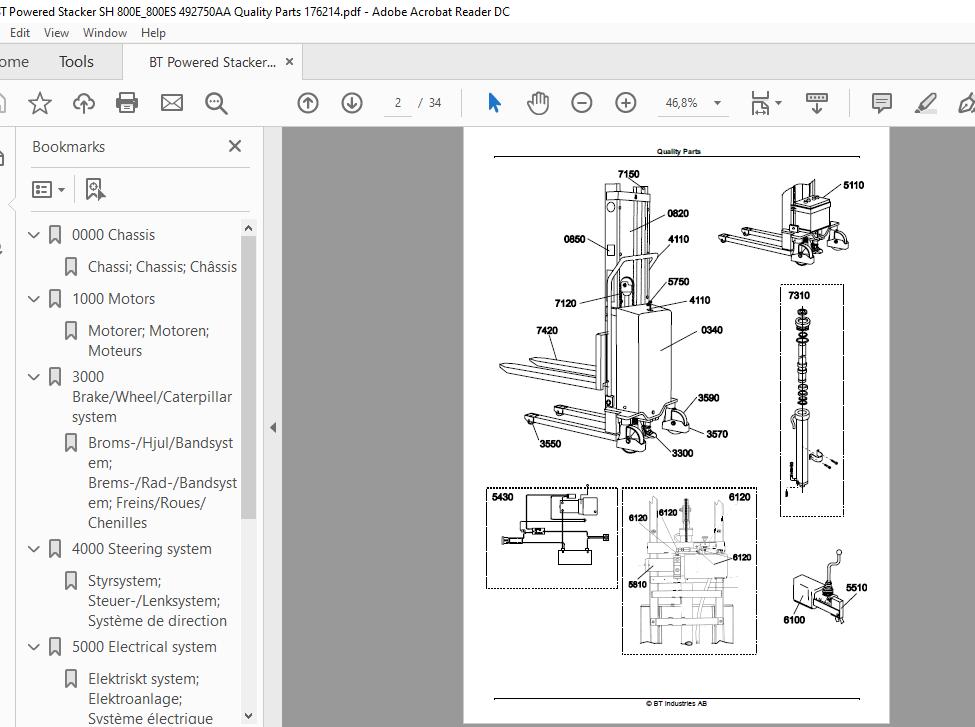Image resolution: width=975 pixels, height=727 pixels.
Task: Add a comment with speech bubble icon
Action: (881, 103)
